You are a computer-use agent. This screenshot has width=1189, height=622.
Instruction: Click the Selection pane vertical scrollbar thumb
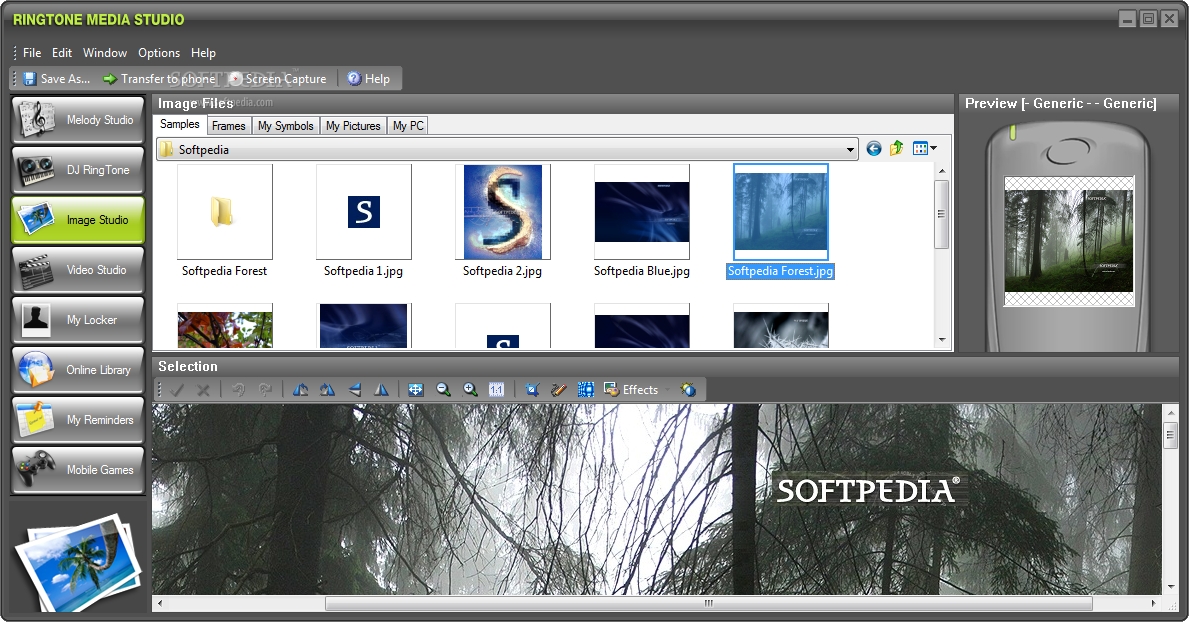point(1169,435)
